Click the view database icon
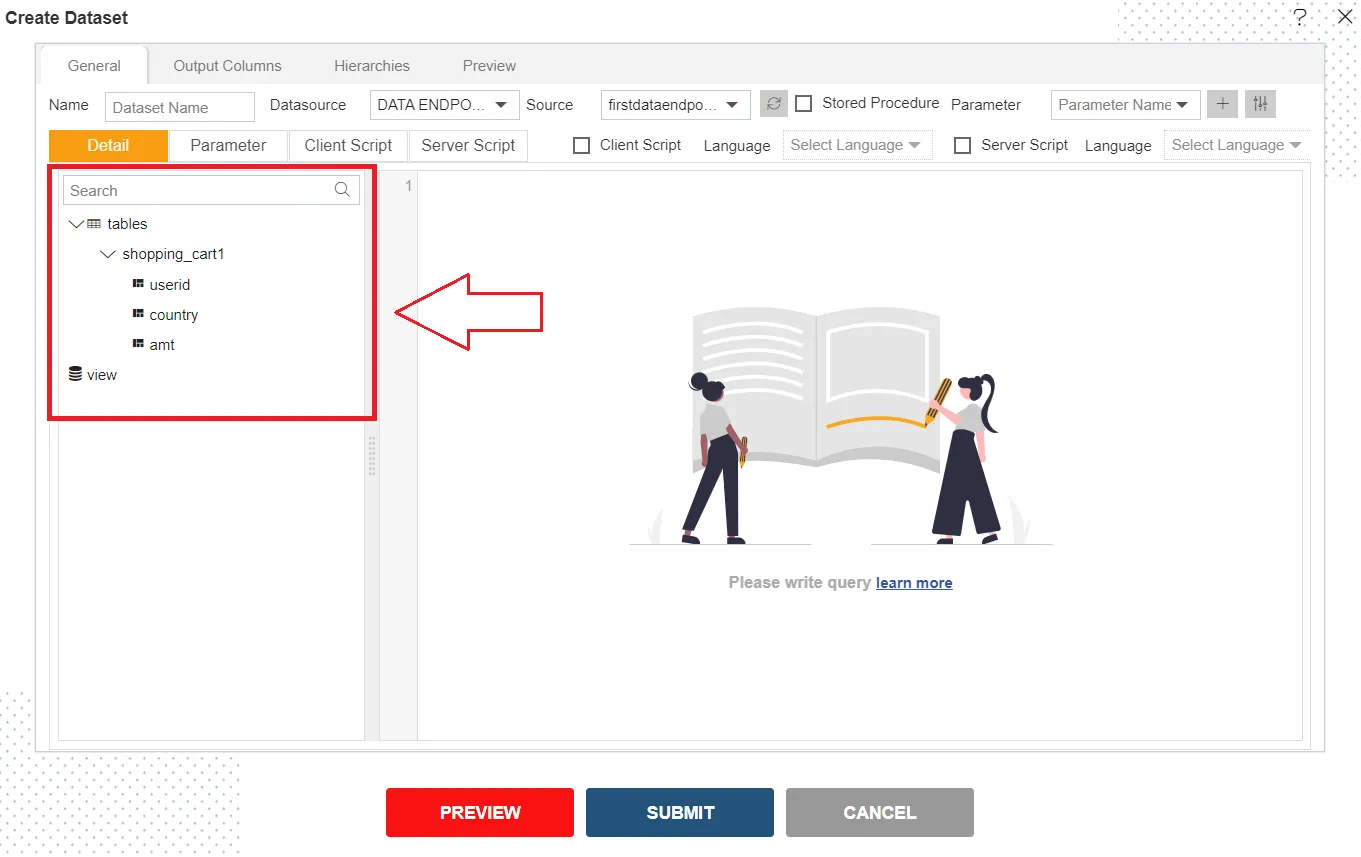Viewport: 1361px width, 857px height. 75,374
